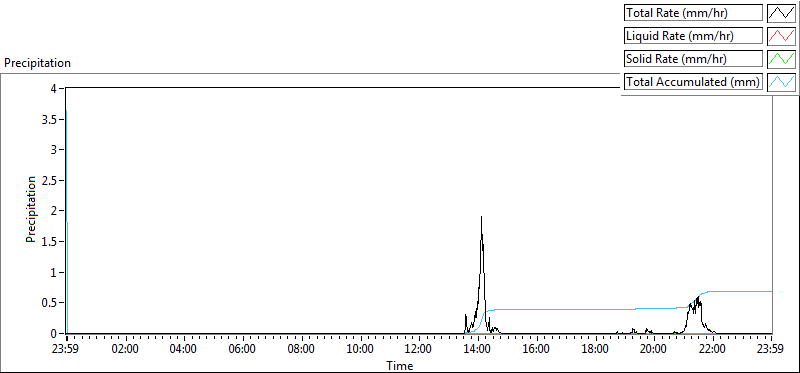Viewport: 800px width, 373px height.
Task: Click the red Liquid Rate line icon
Action: (781, 36)
